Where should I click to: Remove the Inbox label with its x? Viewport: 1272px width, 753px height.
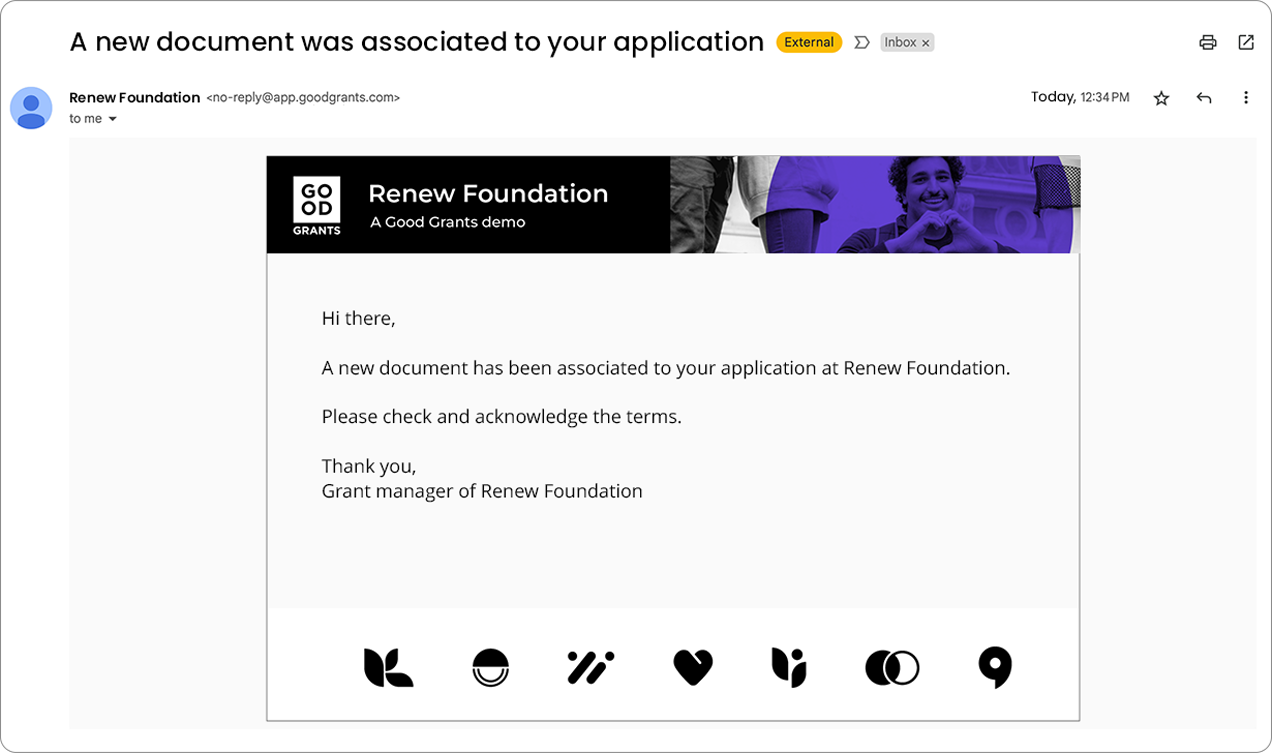click(926, 42)
